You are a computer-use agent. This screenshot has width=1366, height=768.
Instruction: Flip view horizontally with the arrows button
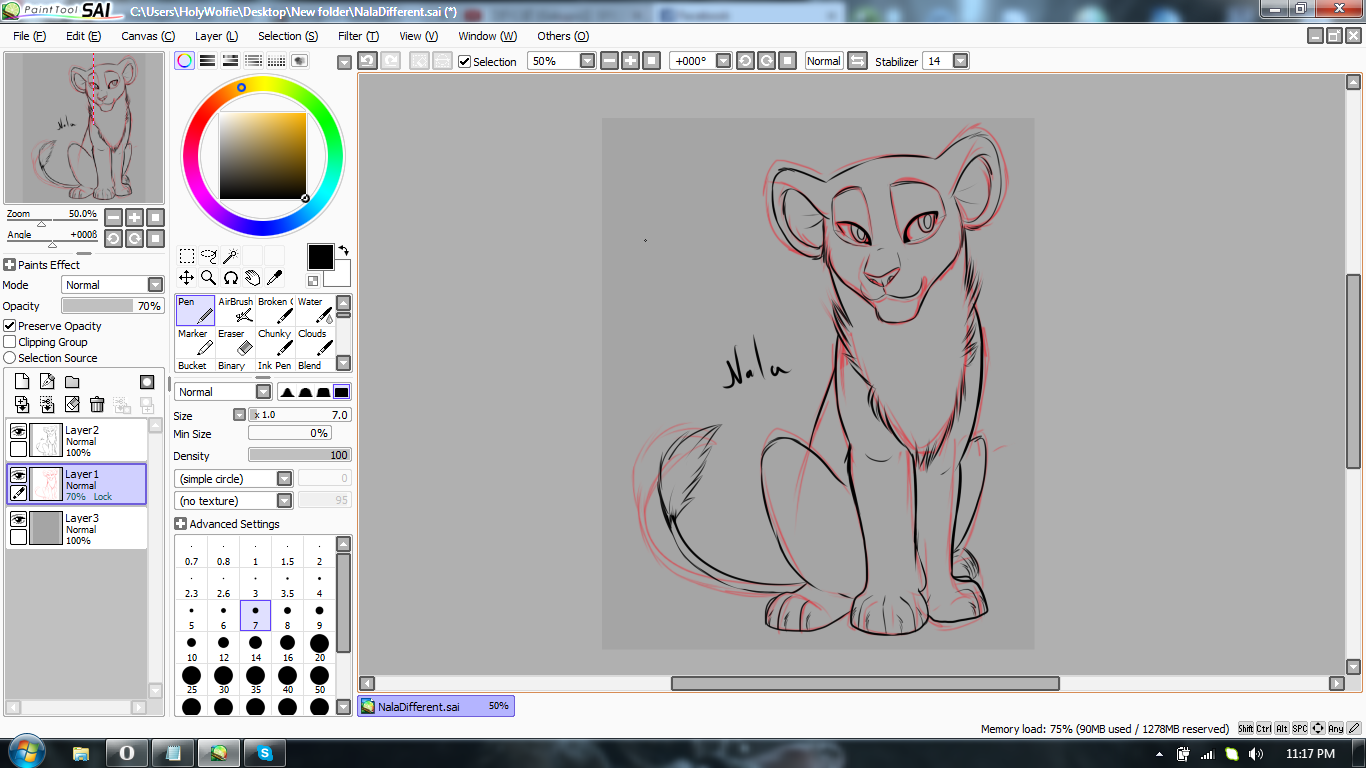pyautogui.click(x=858, y=61)
